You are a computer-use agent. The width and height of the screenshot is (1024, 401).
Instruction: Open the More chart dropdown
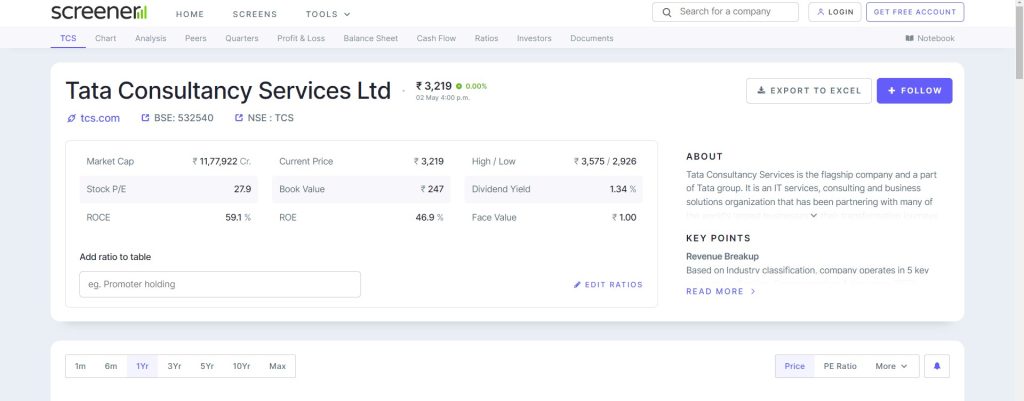tap(891, 366)
